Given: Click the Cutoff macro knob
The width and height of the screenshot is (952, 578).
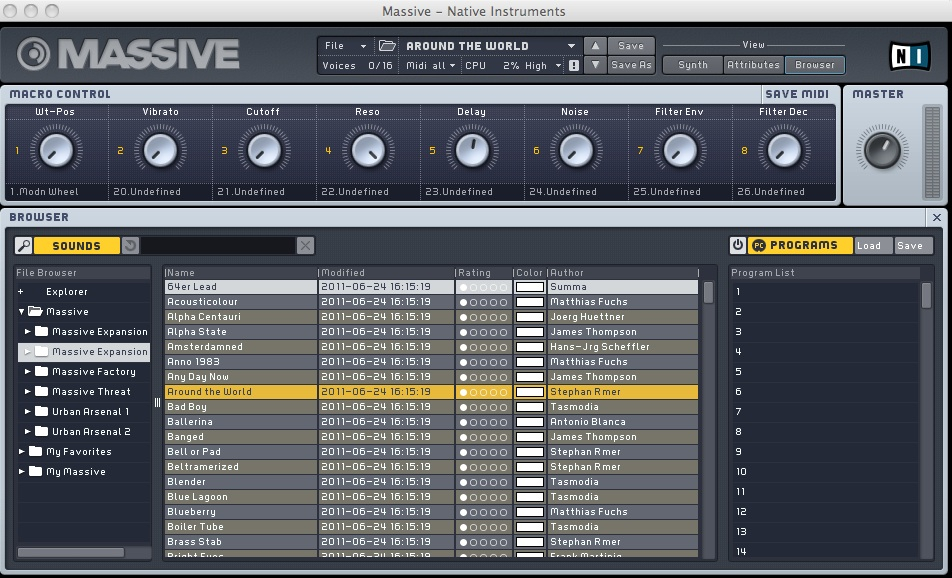Looking at the screenshot, I should pos(263,150).
